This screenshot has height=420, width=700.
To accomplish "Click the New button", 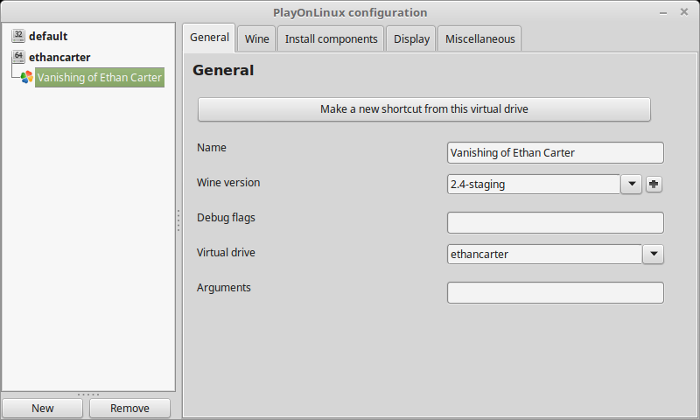I will 42,408.
